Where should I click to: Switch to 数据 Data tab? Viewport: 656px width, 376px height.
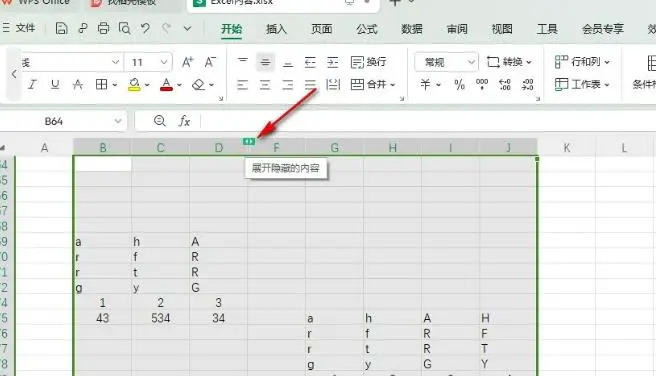(412, 29)
